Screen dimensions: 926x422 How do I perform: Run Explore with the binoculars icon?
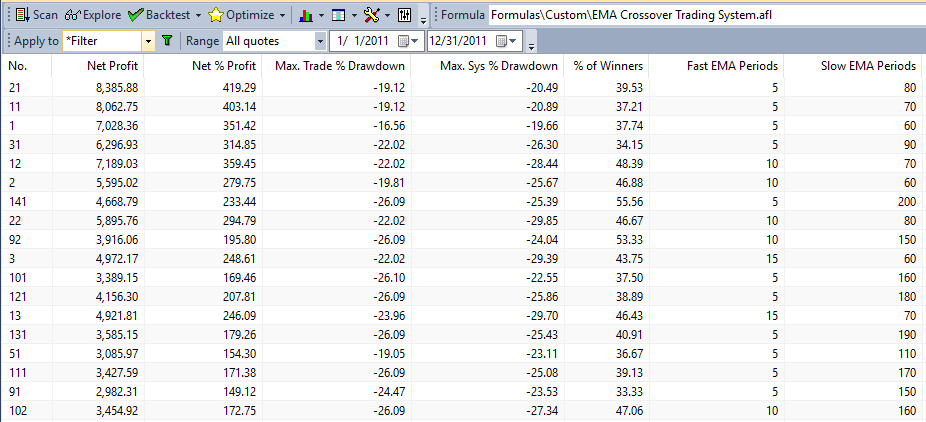[x=93, y=15]
